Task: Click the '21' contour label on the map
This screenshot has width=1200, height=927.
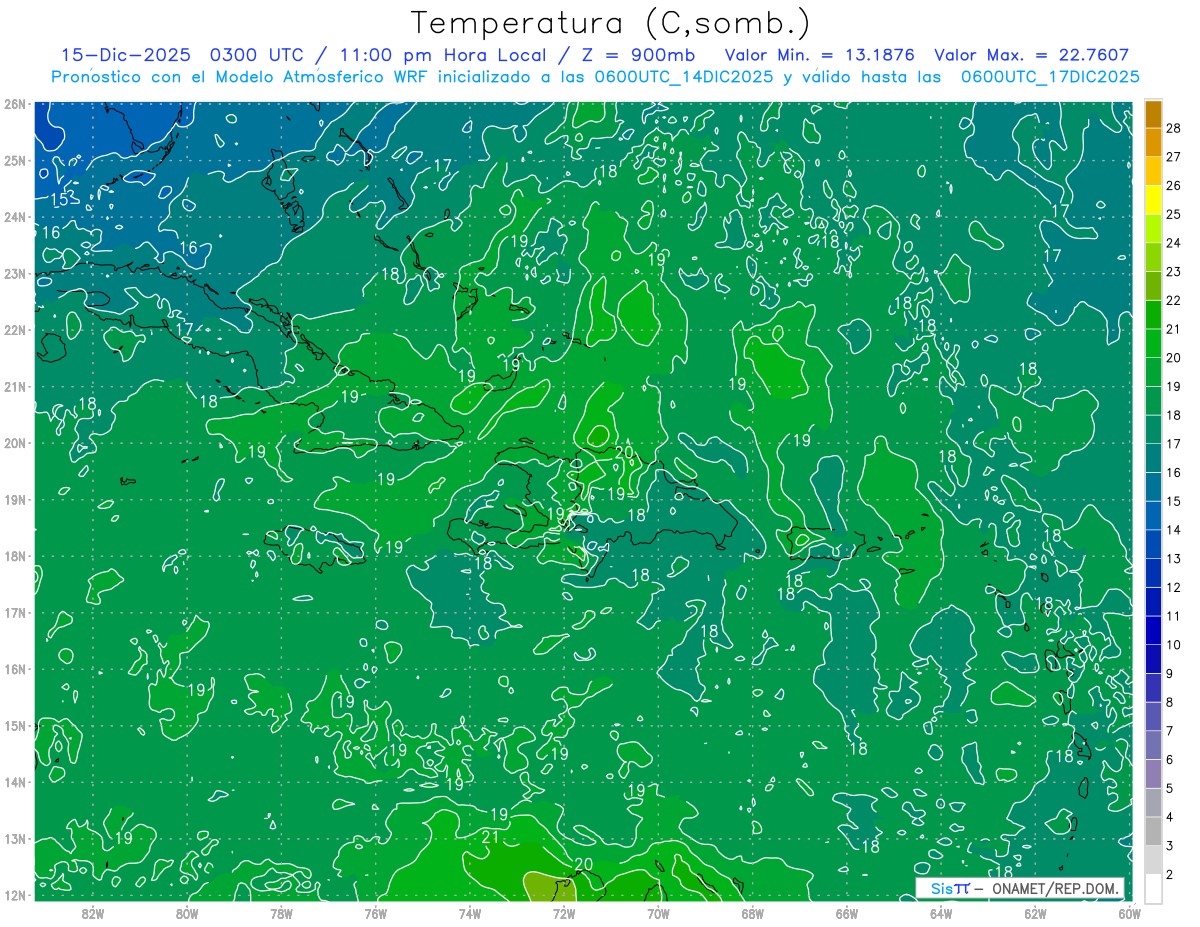Action: click(490, 837)
